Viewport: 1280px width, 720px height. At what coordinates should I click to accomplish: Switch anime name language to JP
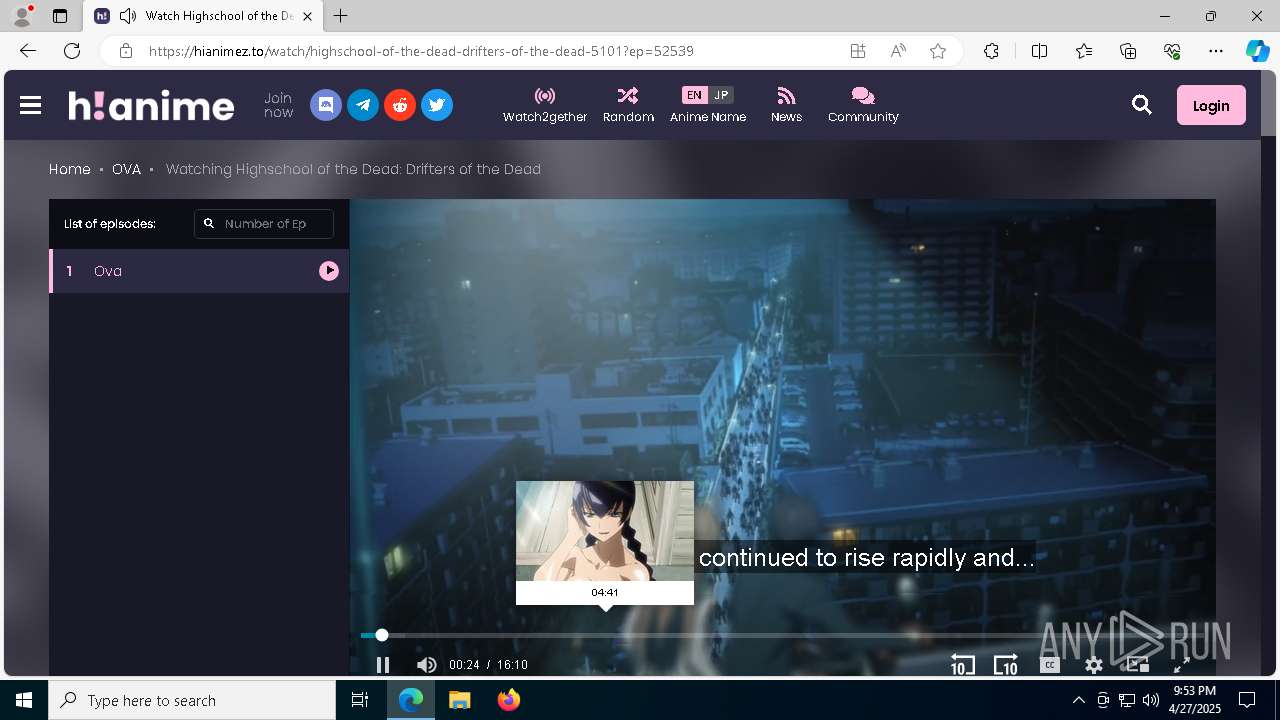[x=721, y=95]
